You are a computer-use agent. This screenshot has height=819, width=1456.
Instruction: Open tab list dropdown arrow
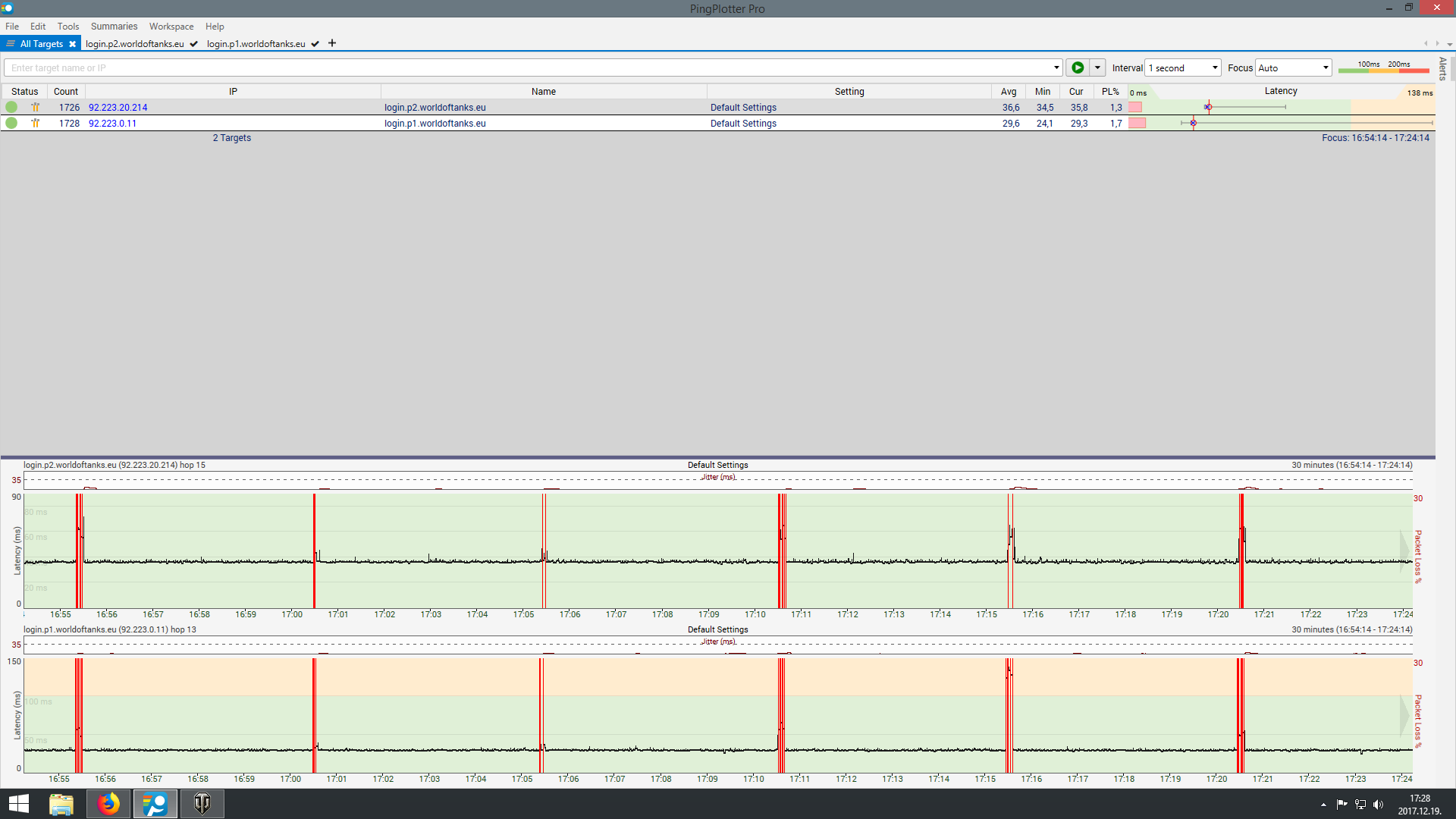pos(1450,44)
